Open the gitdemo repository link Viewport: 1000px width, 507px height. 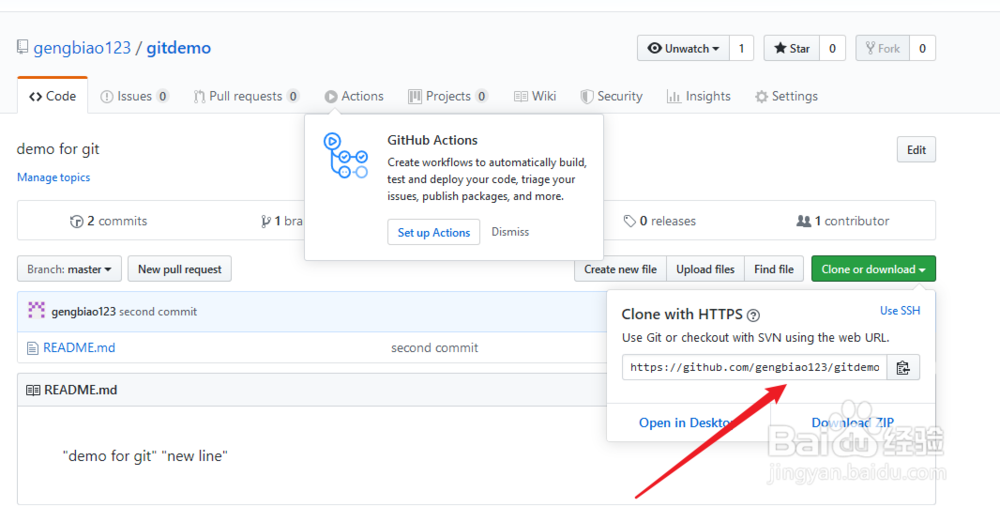179,48
